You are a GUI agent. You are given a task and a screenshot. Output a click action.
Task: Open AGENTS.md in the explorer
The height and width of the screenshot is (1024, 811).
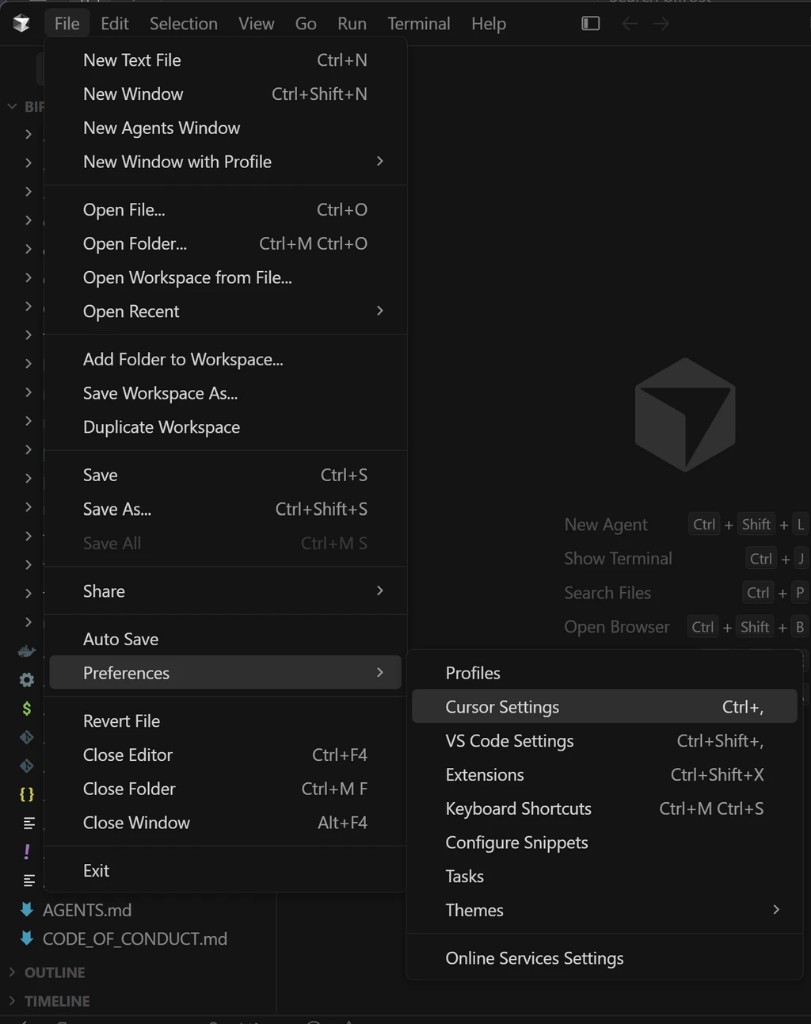click(x=87, y=910)
